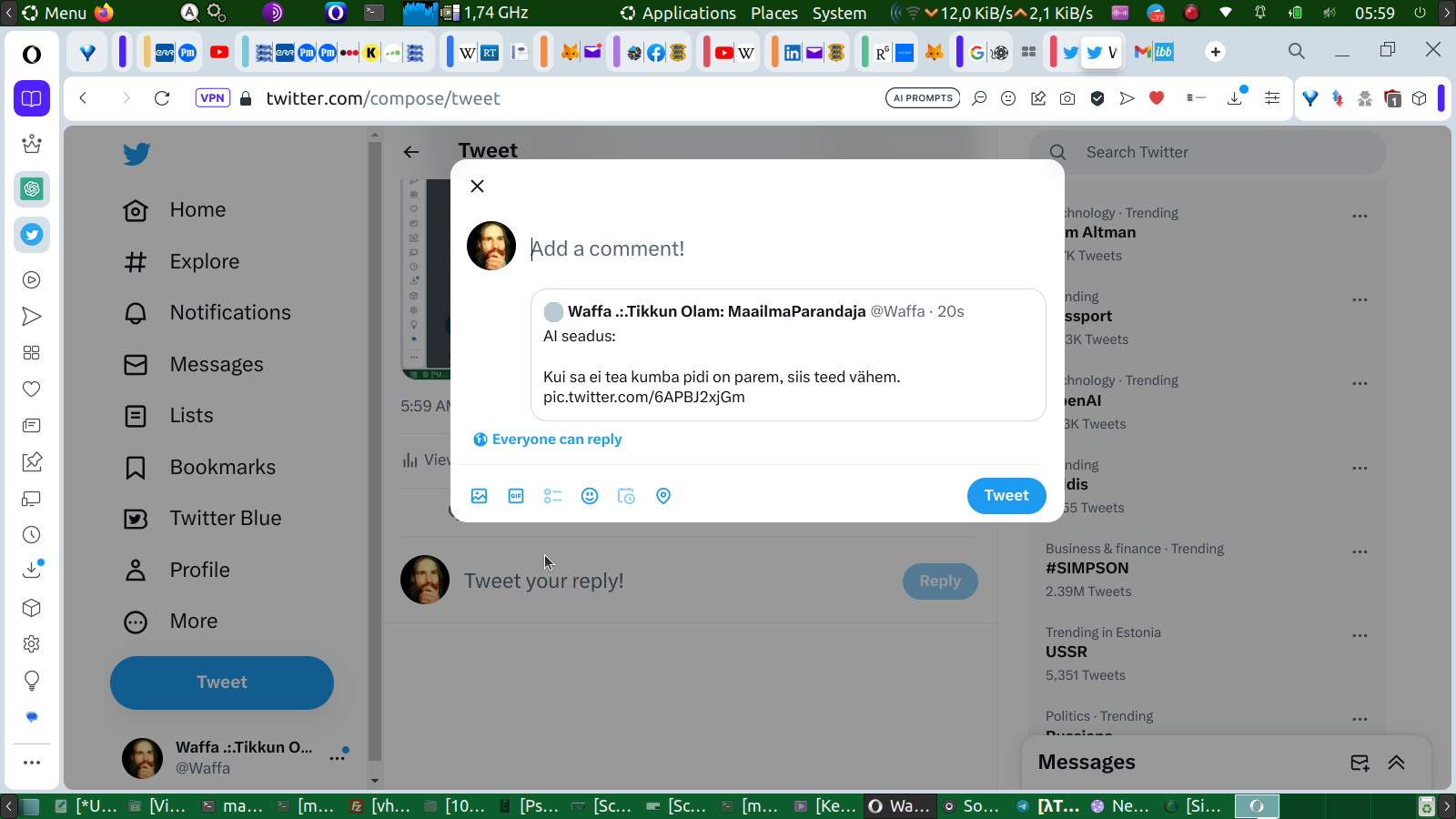
Task: Open Explore in the Twitter sidebar
Action: tap(181, 262)
